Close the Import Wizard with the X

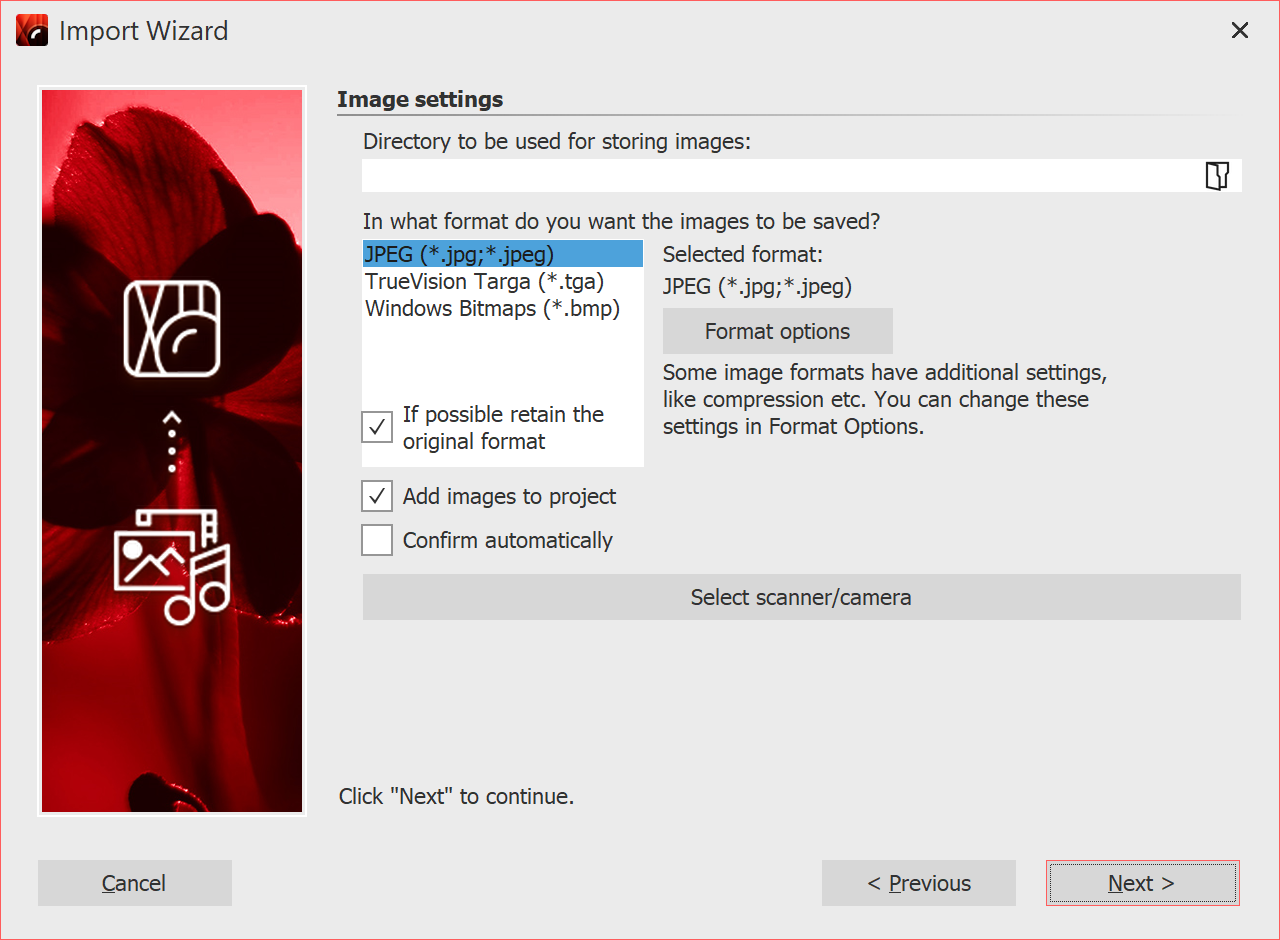click(1240, 30)
